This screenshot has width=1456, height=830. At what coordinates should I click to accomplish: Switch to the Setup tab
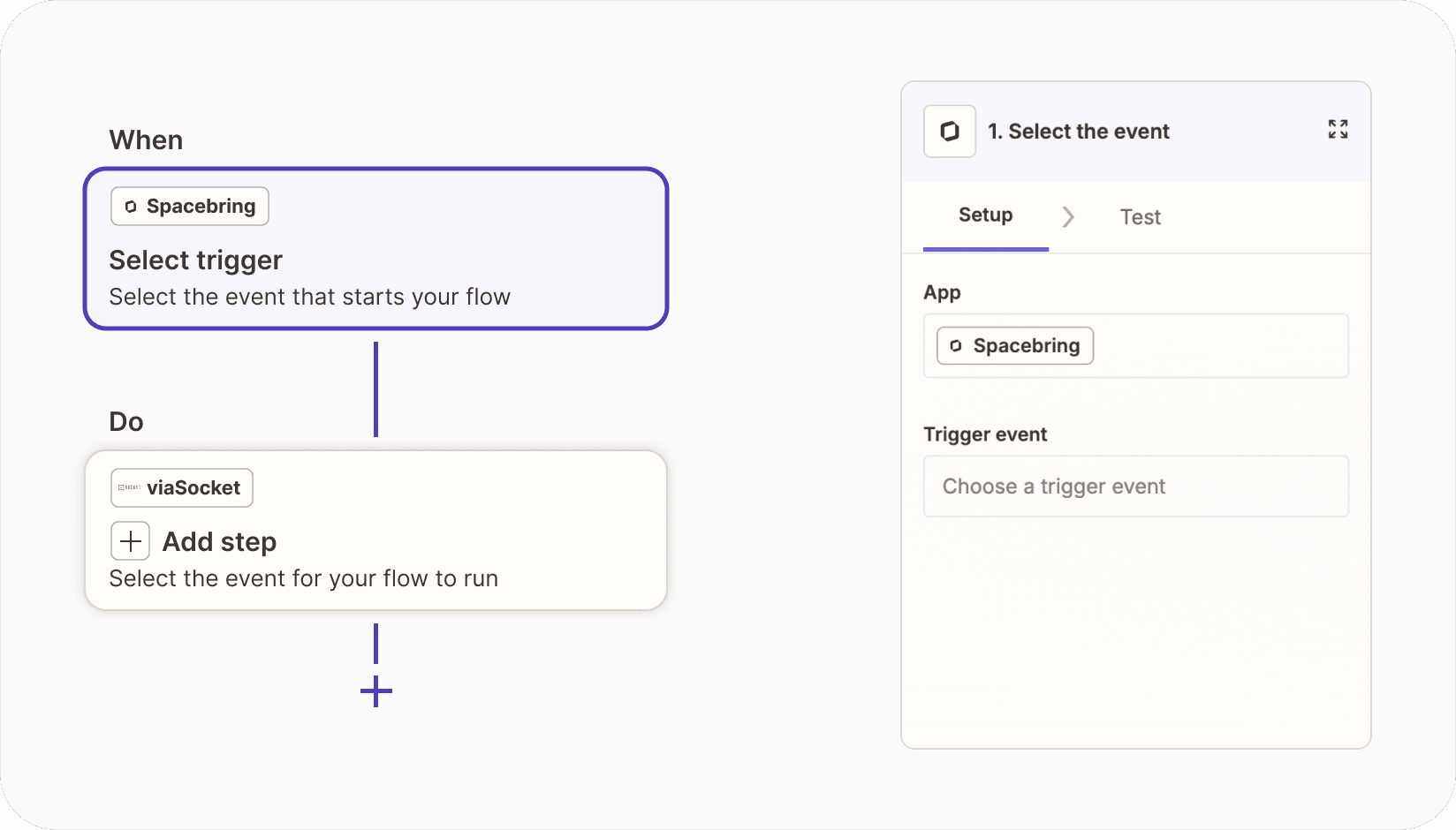point(985,215)
